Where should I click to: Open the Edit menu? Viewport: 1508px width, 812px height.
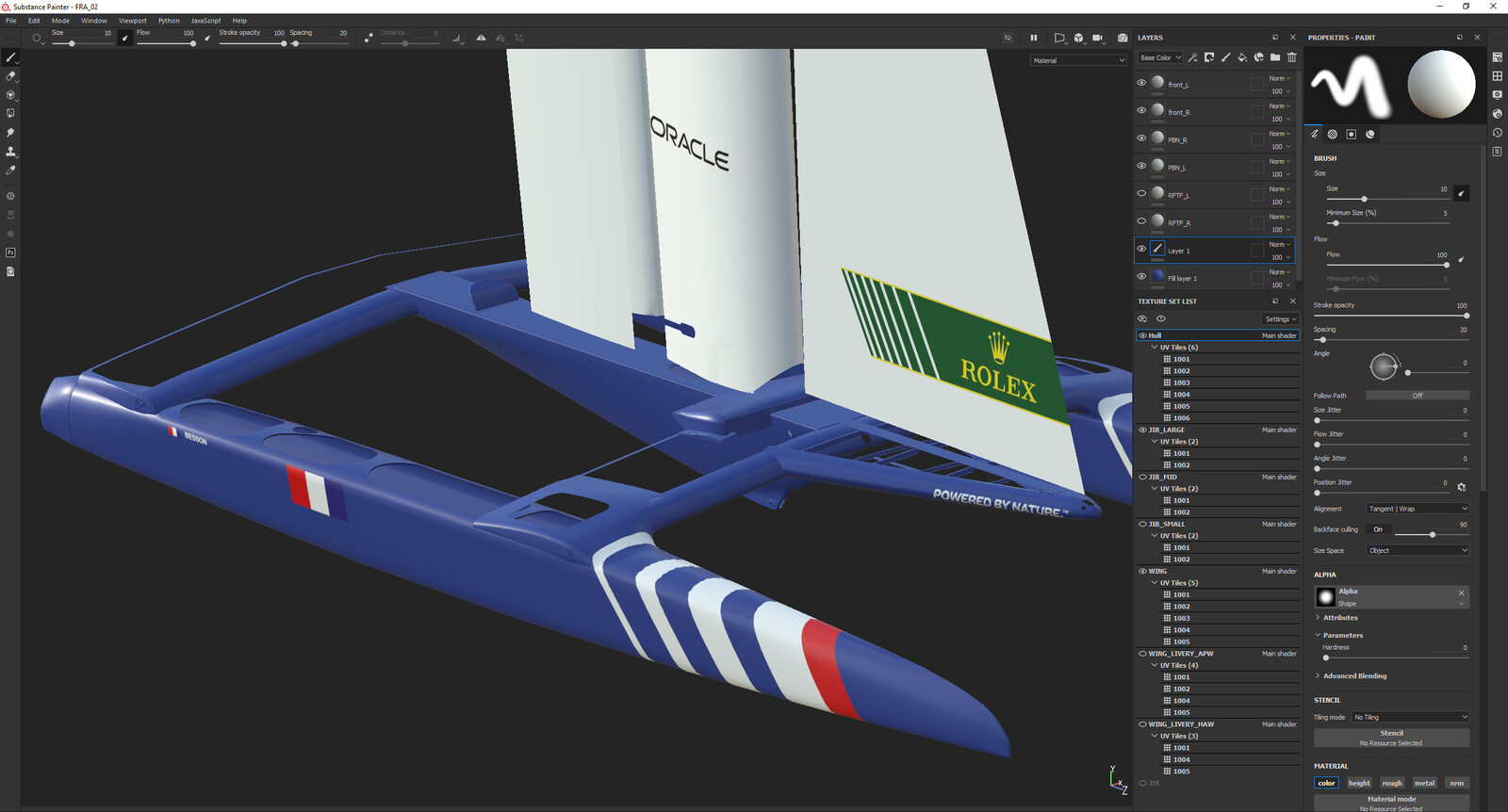click(x=34, y=21)
